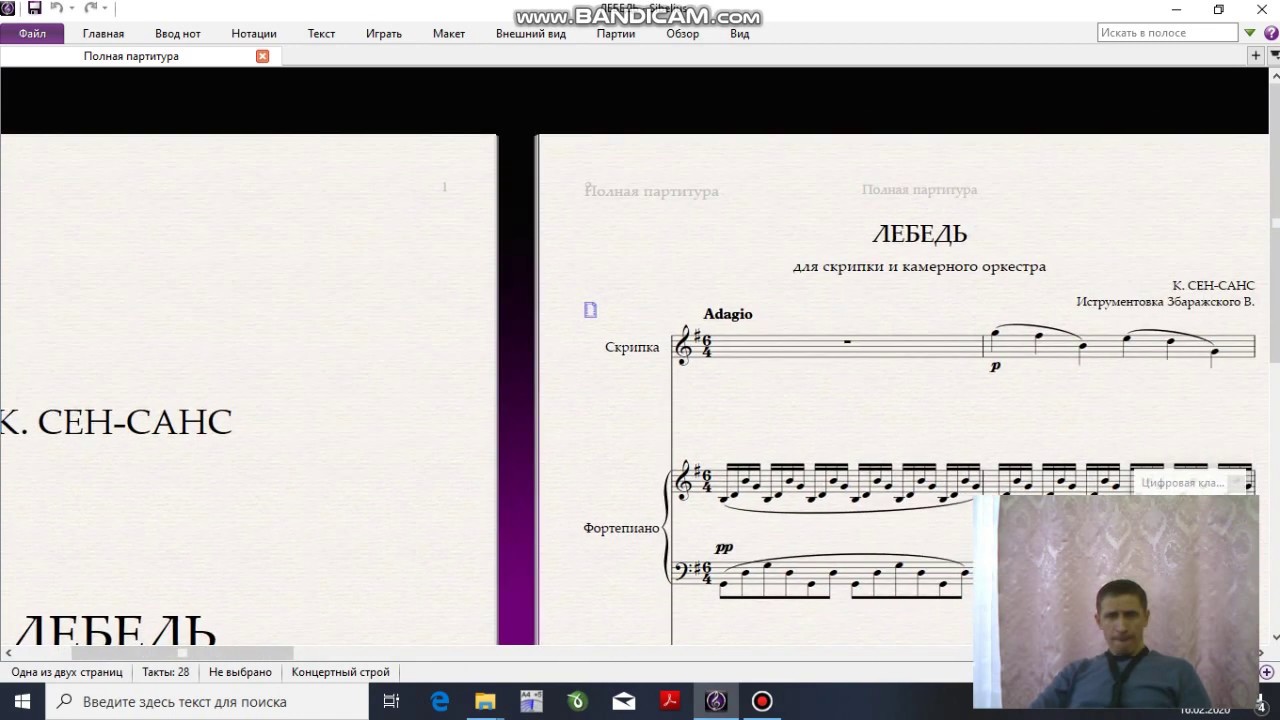Open the Файл tab
The width and height of the screenshot is (1280, 720).
(32, 33)
